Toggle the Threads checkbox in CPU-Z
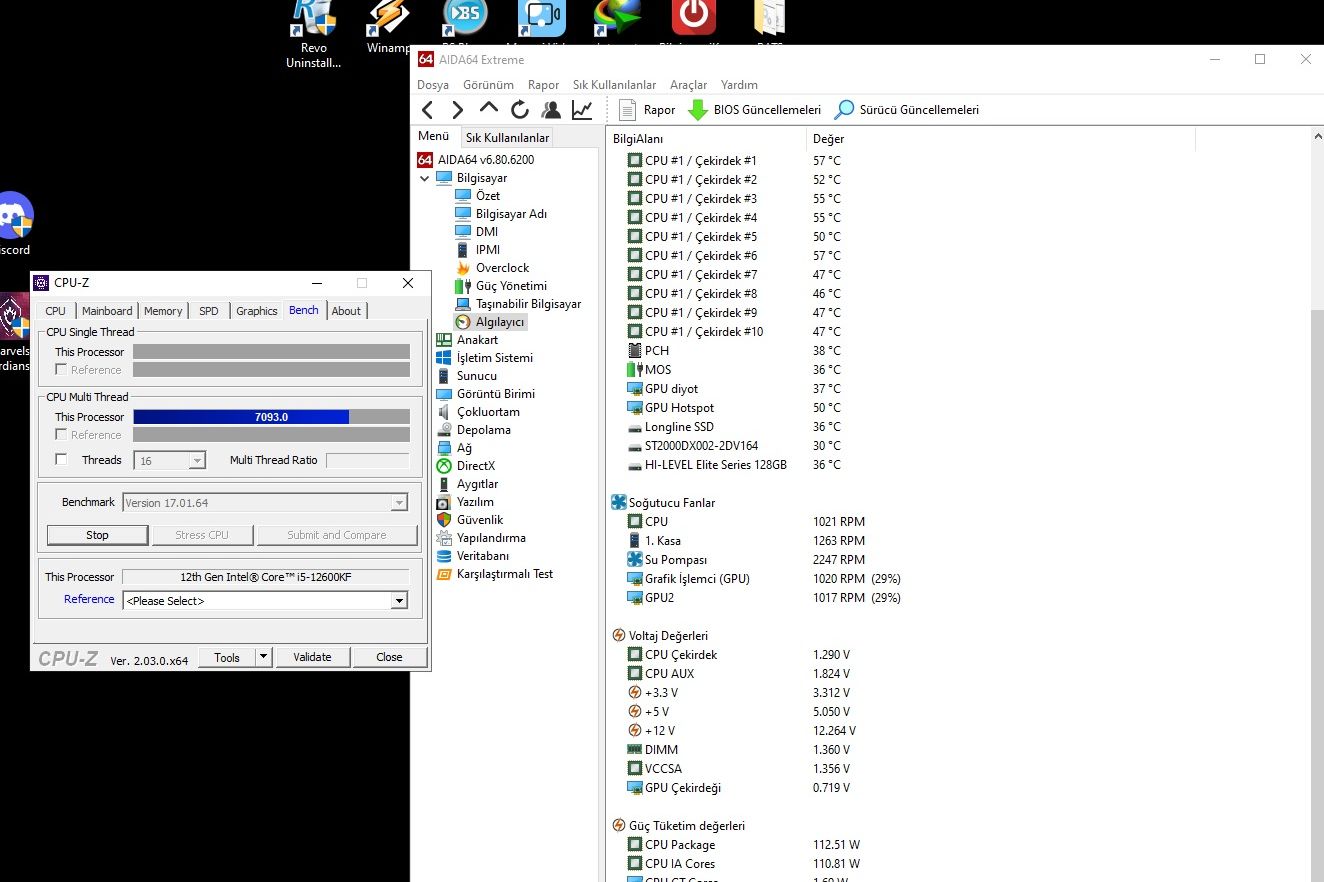 [61, 460]
